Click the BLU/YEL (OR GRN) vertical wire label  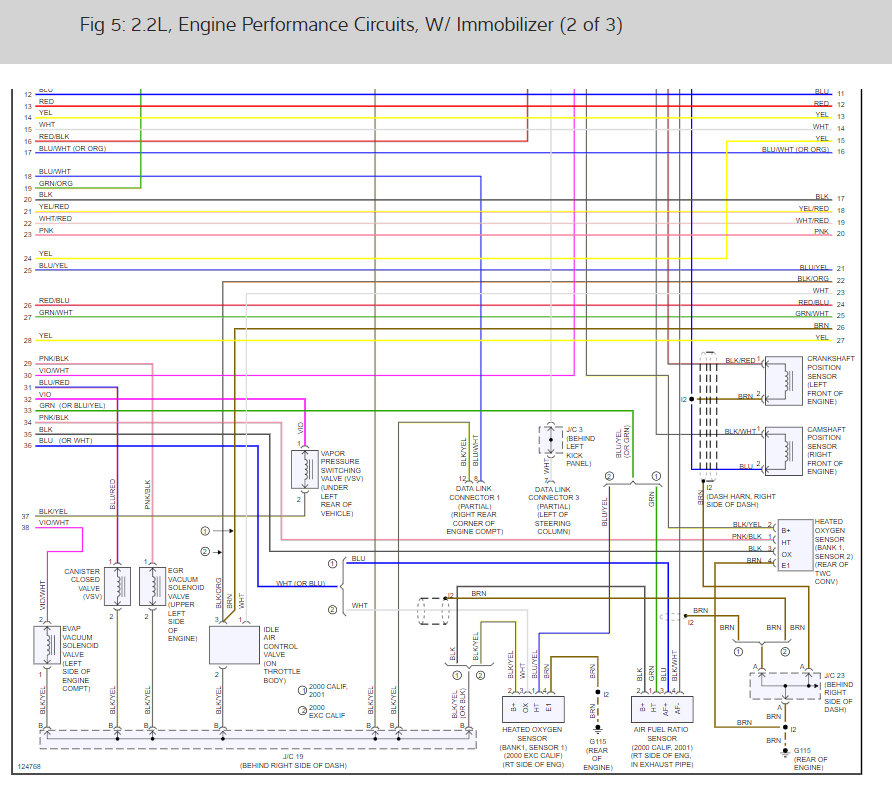(623, 442)
